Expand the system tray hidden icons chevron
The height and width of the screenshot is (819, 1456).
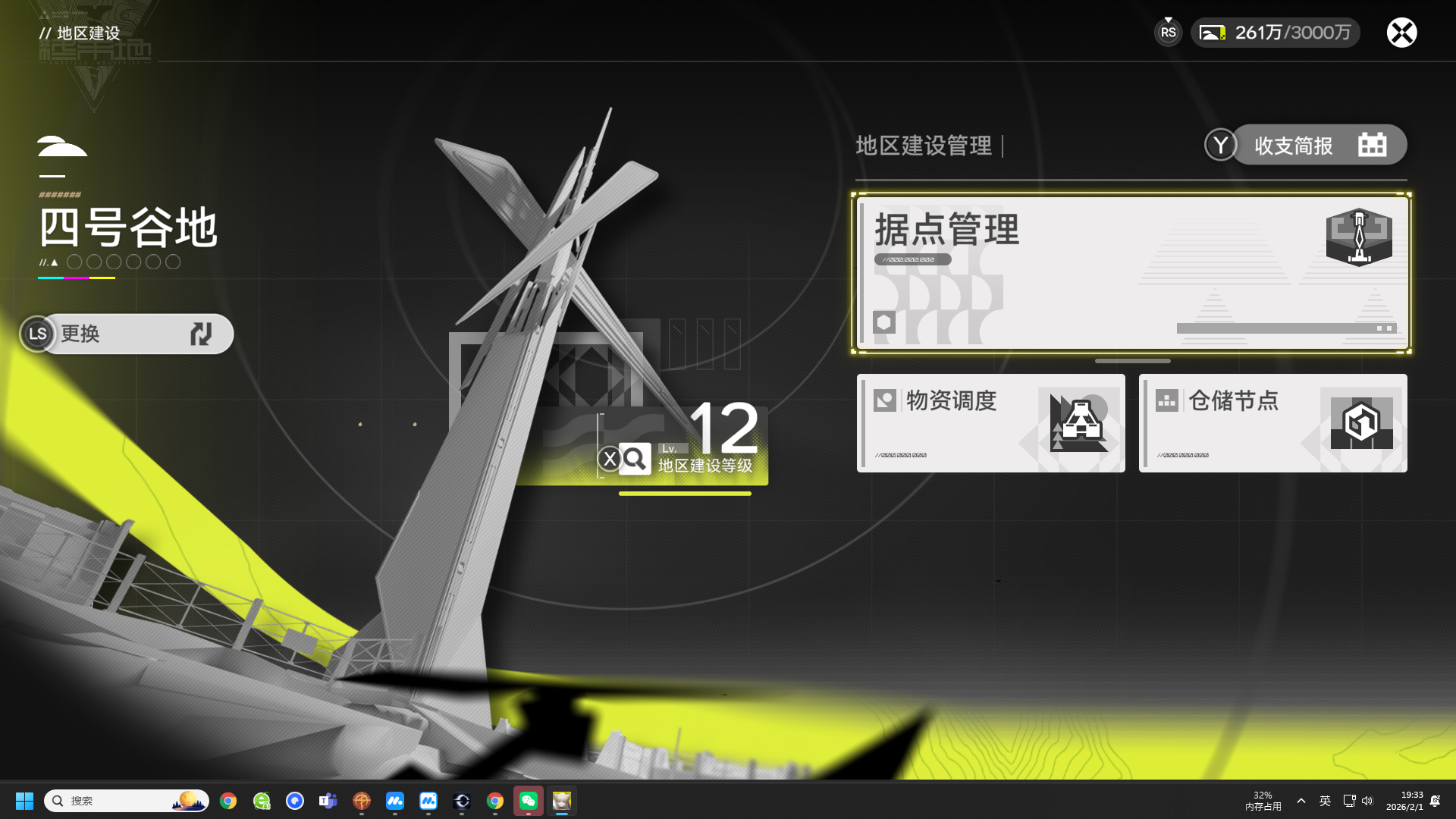(x=1301, y=801)
